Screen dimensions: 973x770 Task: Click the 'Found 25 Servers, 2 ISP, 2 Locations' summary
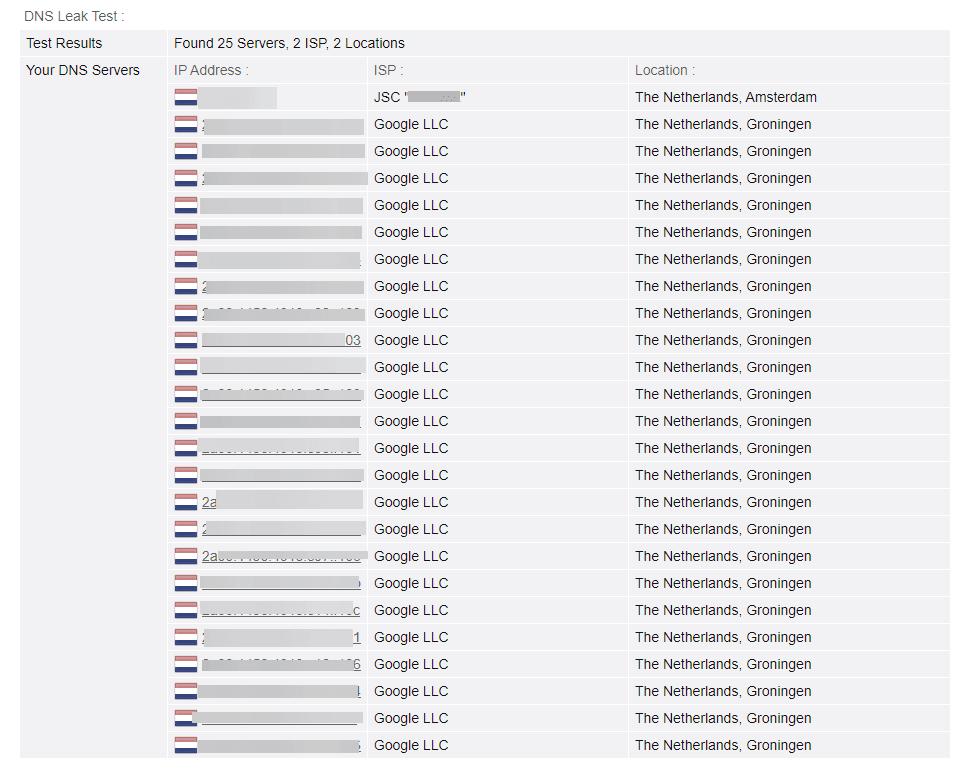click(x=289, y=43)
